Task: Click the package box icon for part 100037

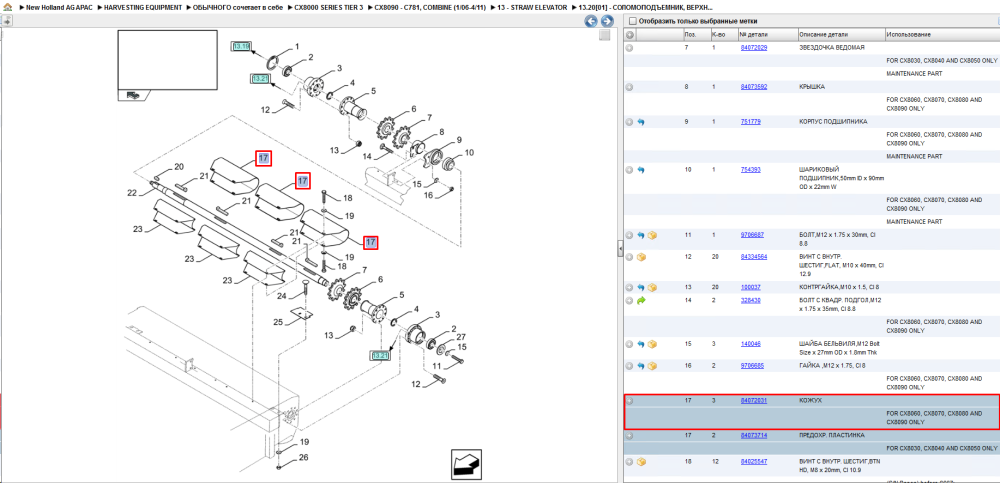Action: click(x=652, y=287)
